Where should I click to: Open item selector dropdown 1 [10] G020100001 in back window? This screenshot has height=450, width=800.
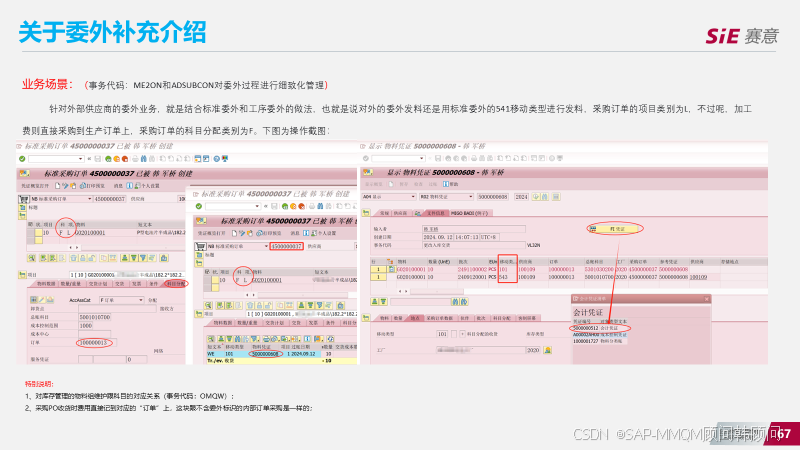128,275
